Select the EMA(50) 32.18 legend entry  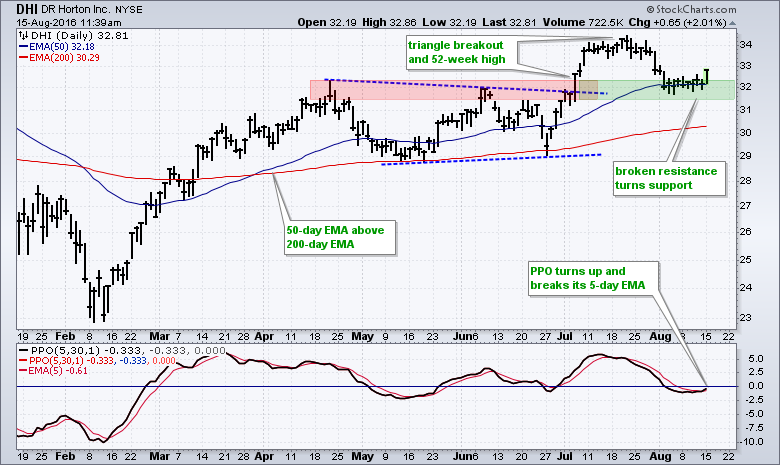point(57,47)
